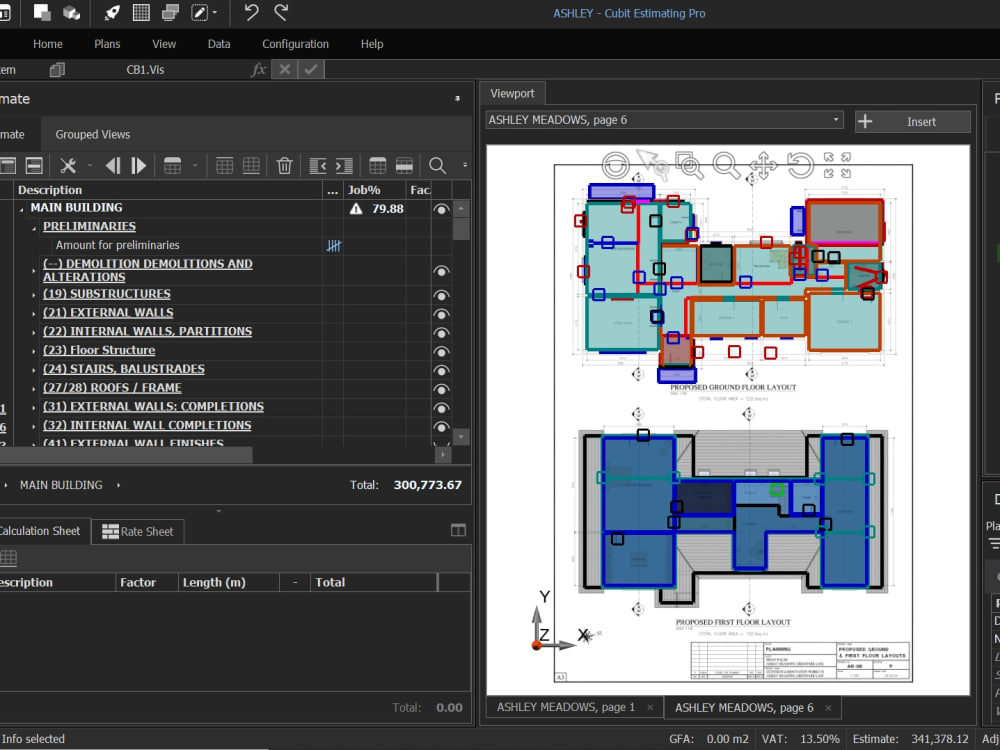Toggle visibility eye for (22) INTERNAL WALLS
This screenshot has height=750, width=1000.
[441, 333]
